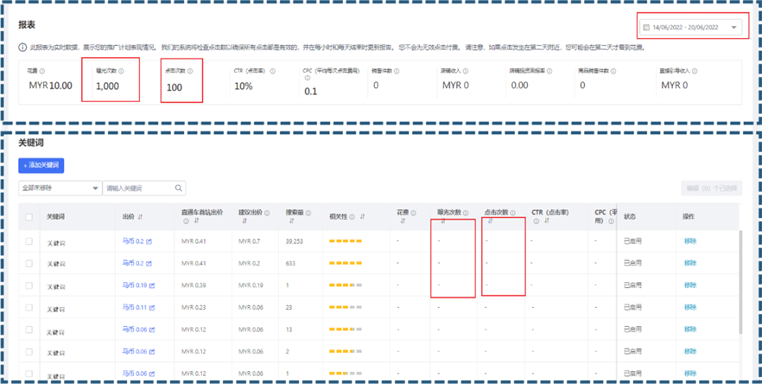762x384 pixels.
Task: Click the first row bid link 0.2
Action: pyautogui.click(x=133, y=241)
